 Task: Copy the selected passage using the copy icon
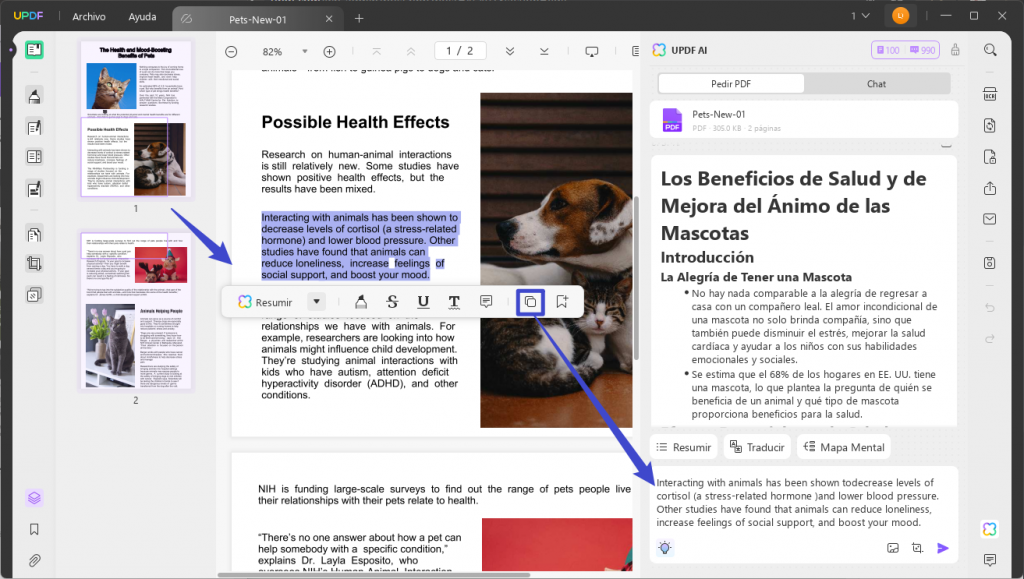(529, 301)
